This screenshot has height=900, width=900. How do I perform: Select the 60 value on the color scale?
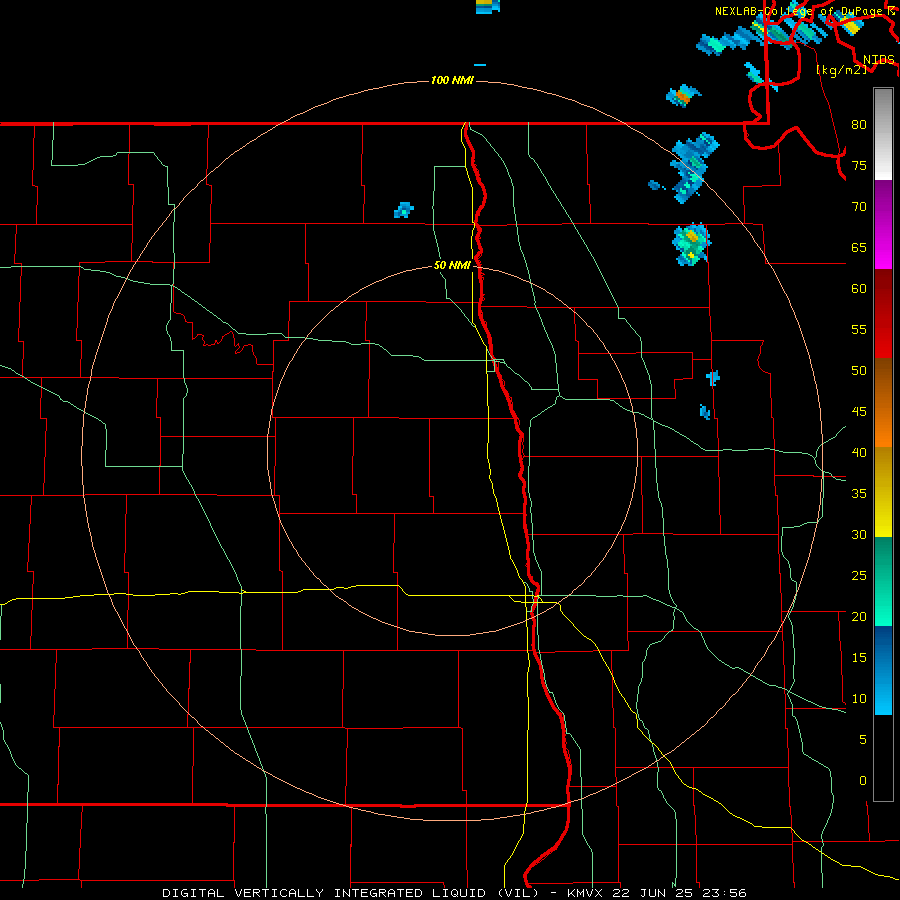859,289
